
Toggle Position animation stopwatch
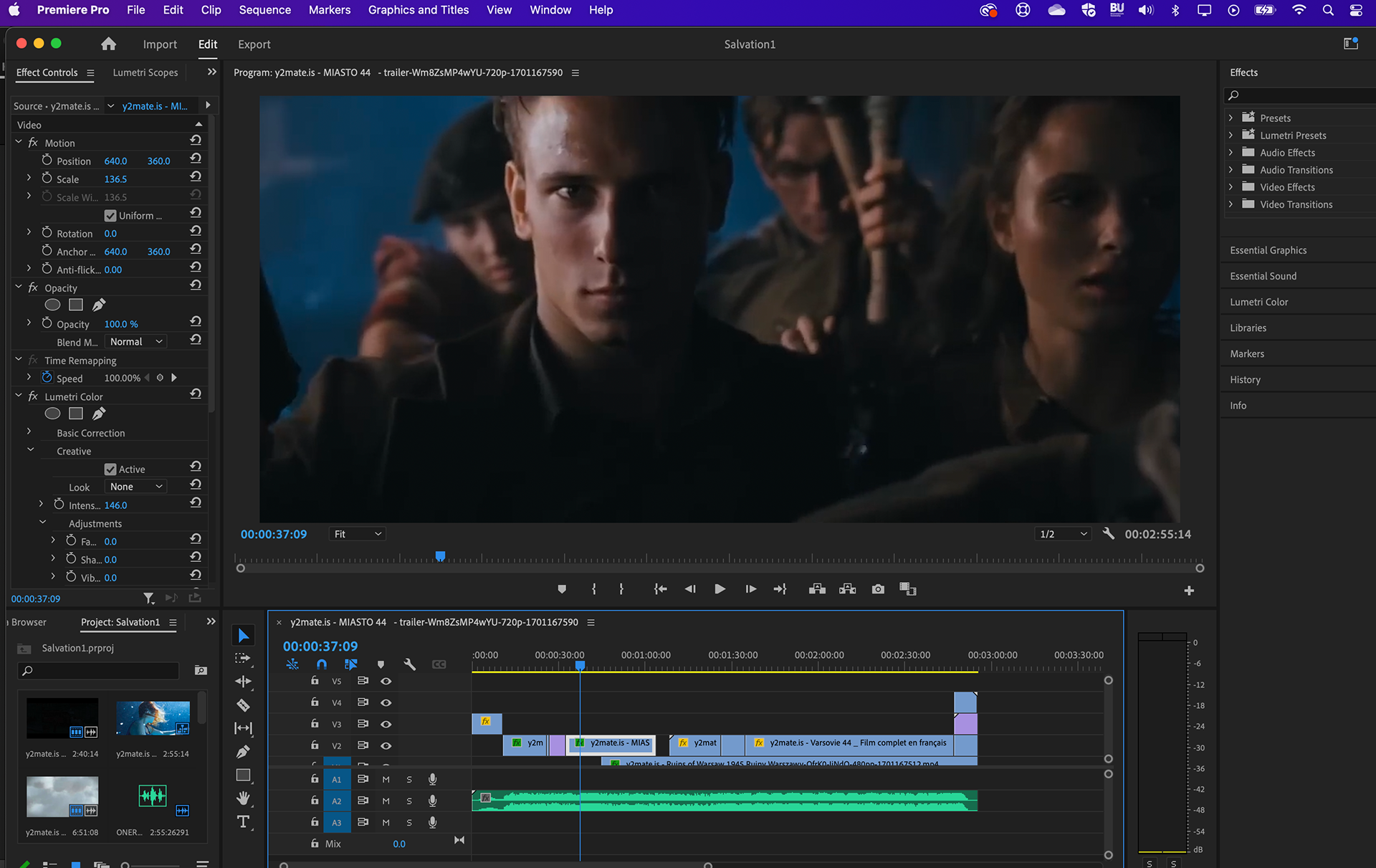pos(47,161)
